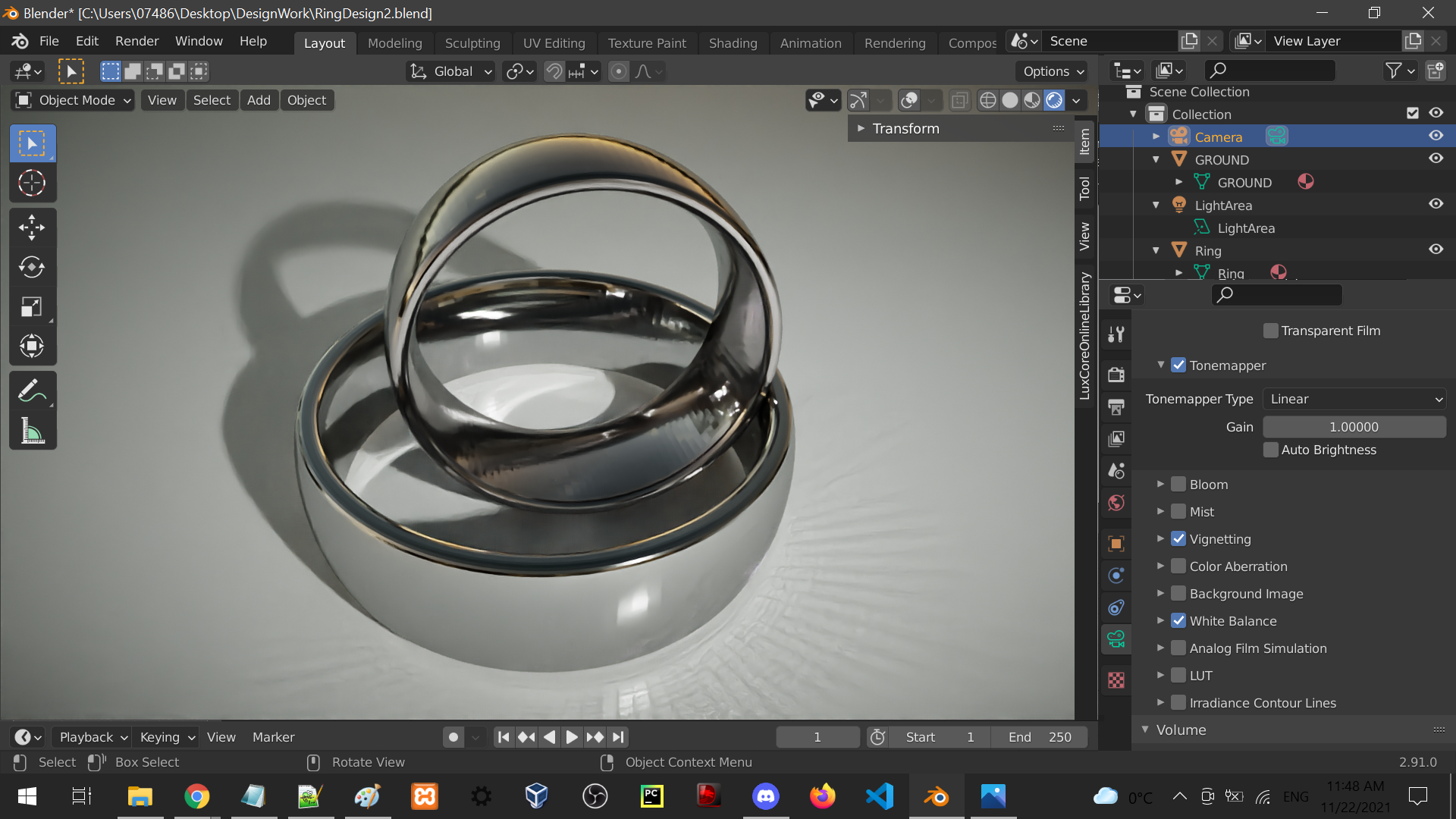Viewport: 1456px width, 819px height.
Task: Expand the Bloom panel
Action: [1160, 484]
